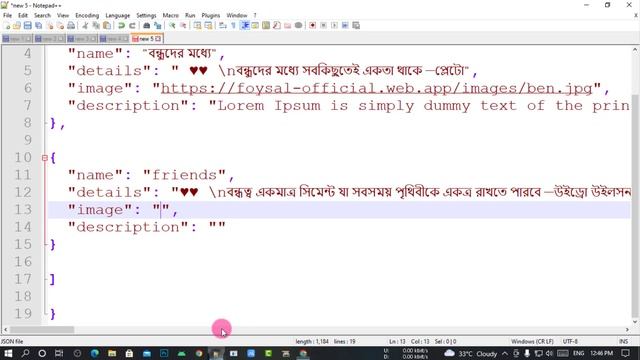The image size is (640, 360).
Task: Cut selection with the scissors icon
Action: click(85, 26)
